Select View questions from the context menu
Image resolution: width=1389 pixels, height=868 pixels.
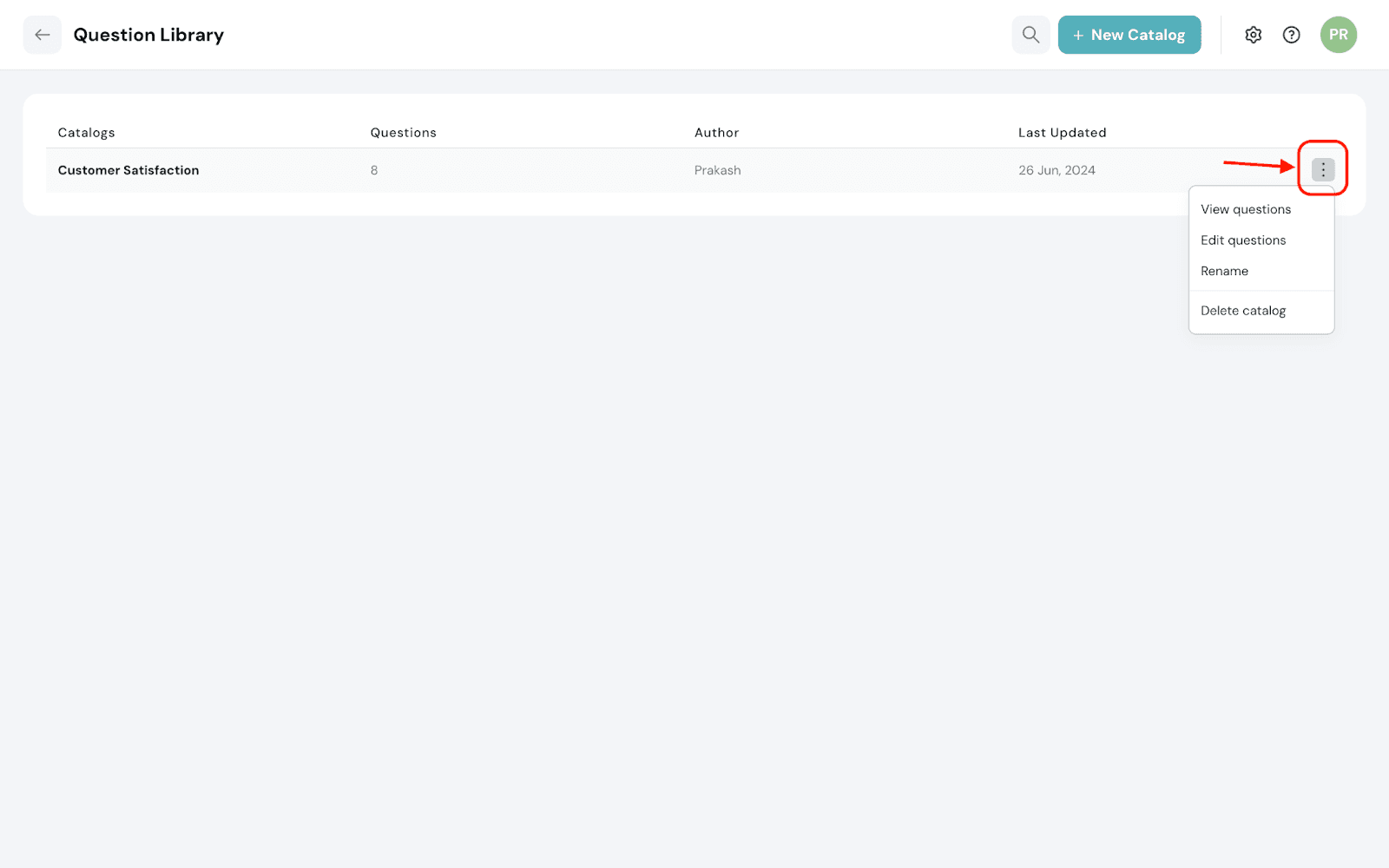(1245, 209)
